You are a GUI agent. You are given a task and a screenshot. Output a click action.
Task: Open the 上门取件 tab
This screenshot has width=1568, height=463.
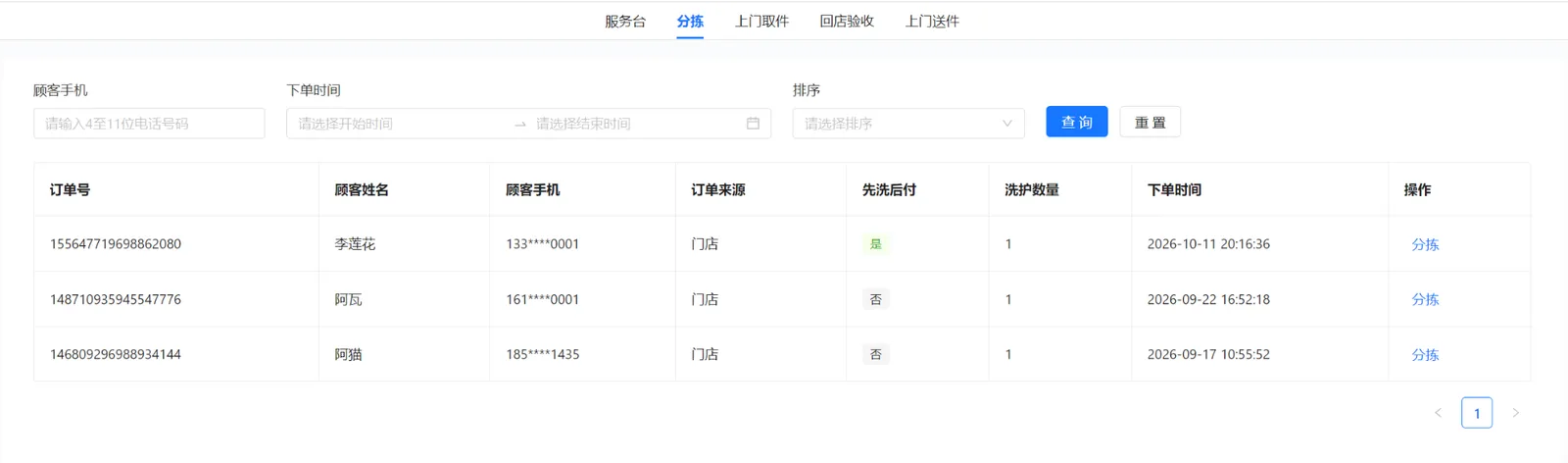tap(761, 22)
